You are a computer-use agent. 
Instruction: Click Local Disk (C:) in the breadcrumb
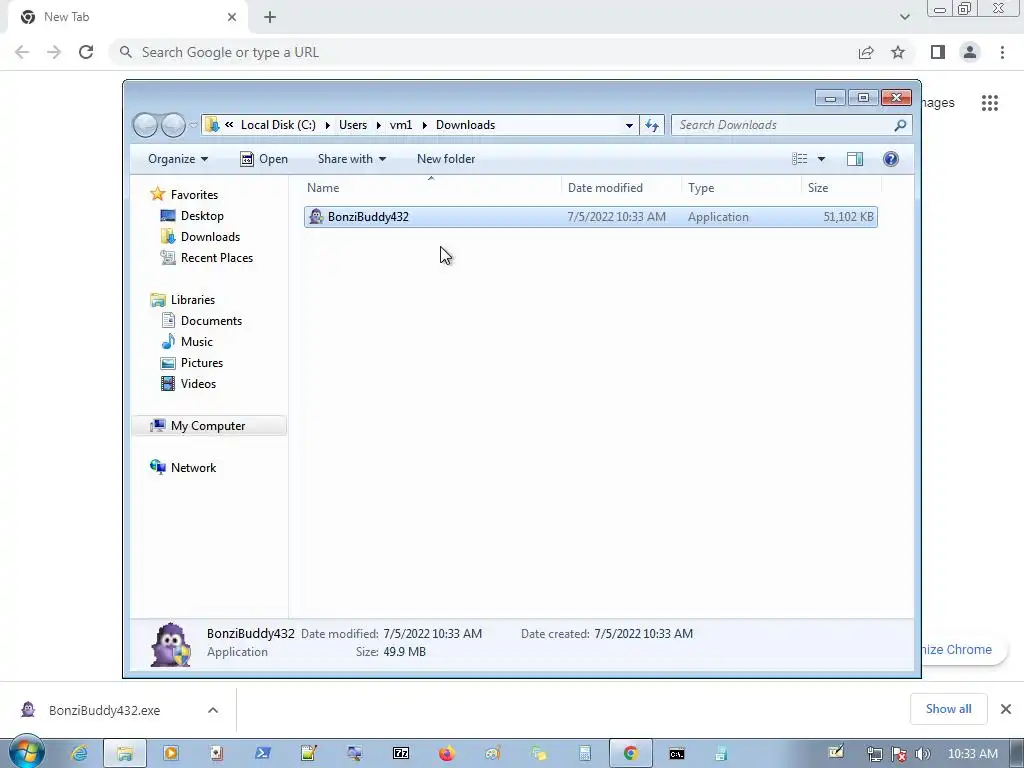(278, 125)
